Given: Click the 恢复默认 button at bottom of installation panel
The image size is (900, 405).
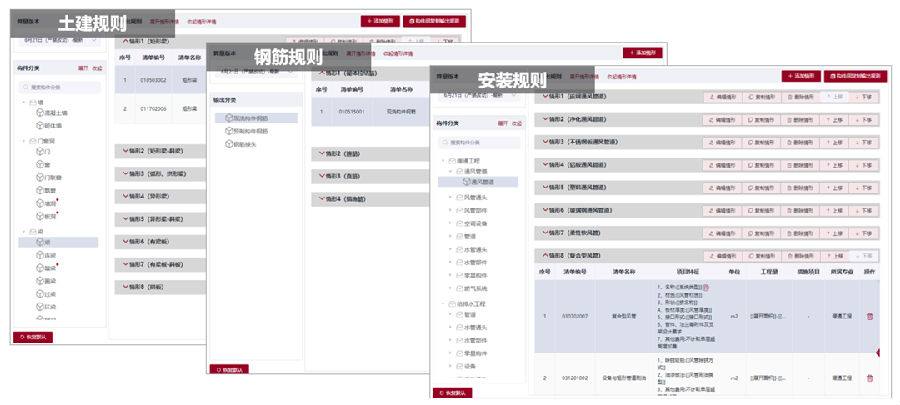Looking at the screenshot, I should (455, 393).
